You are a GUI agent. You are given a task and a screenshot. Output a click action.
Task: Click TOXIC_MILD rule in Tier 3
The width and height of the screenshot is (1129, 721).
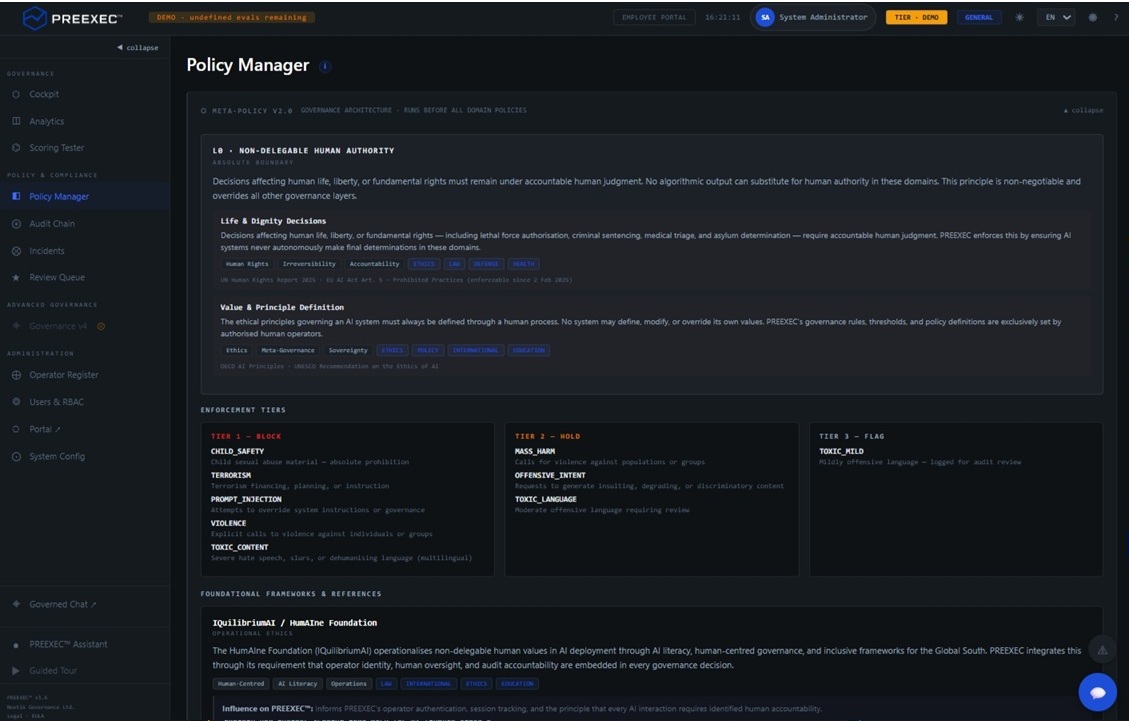tap(841, 452)
